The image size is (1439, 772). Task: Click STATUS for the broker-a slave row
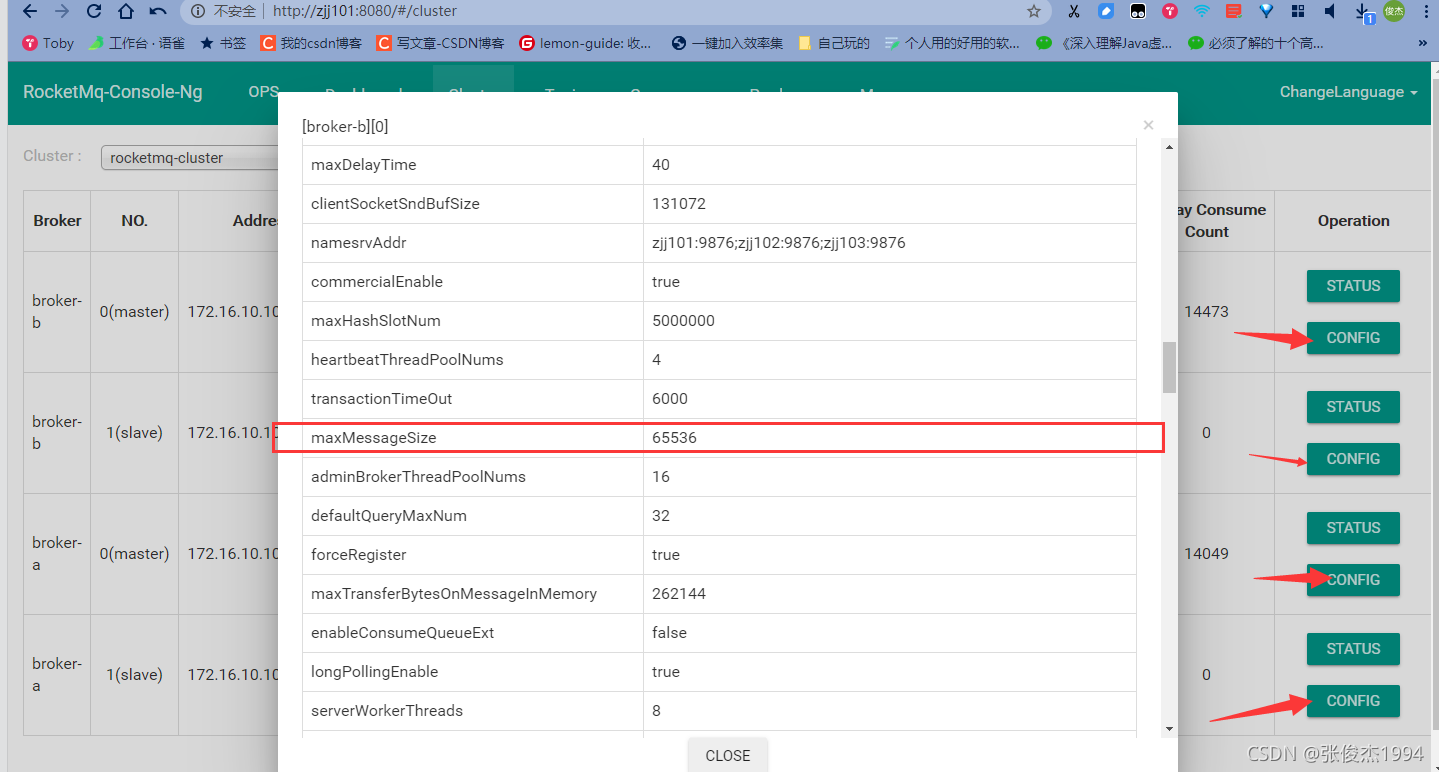(1353, 649)
